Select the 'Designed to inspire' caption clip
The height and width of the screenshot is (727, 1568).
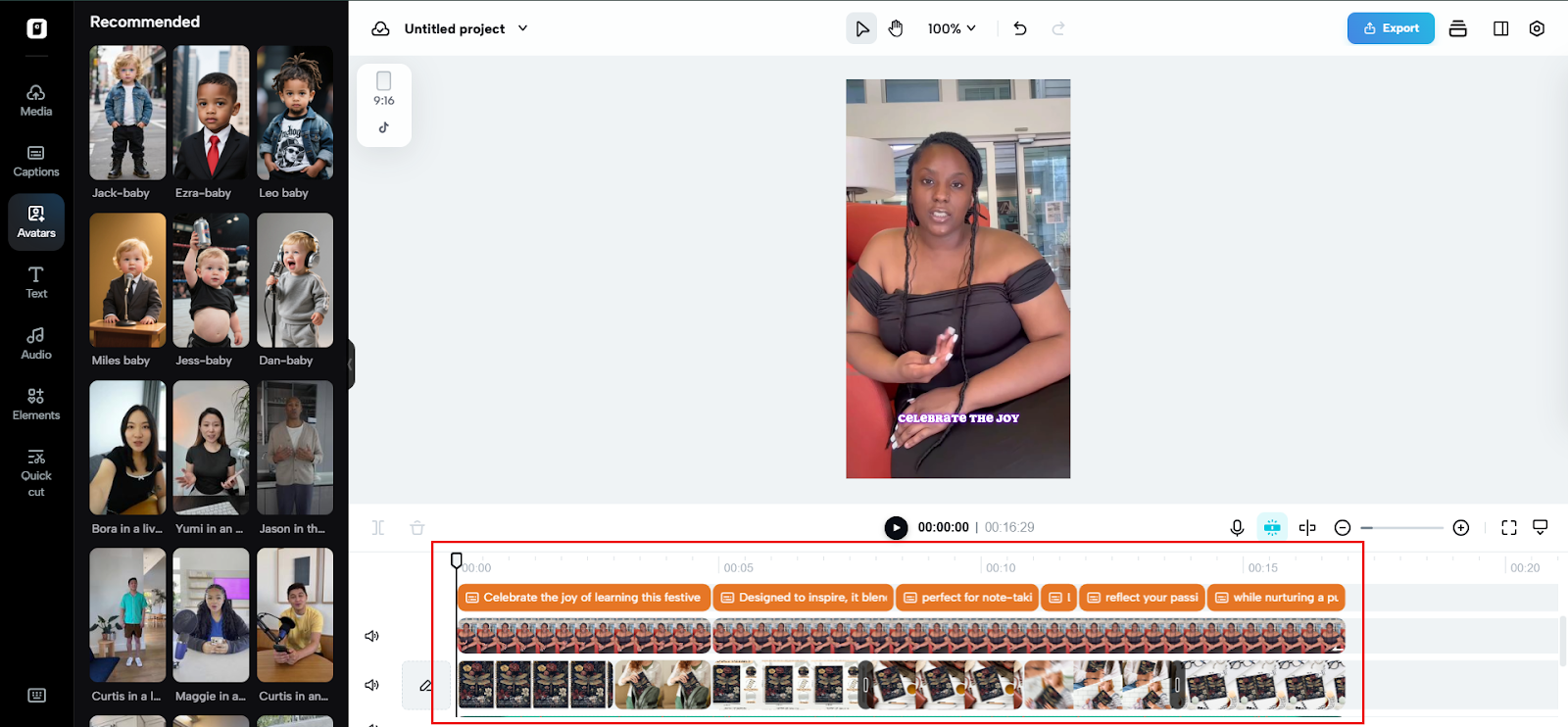[x=804, y=598]
